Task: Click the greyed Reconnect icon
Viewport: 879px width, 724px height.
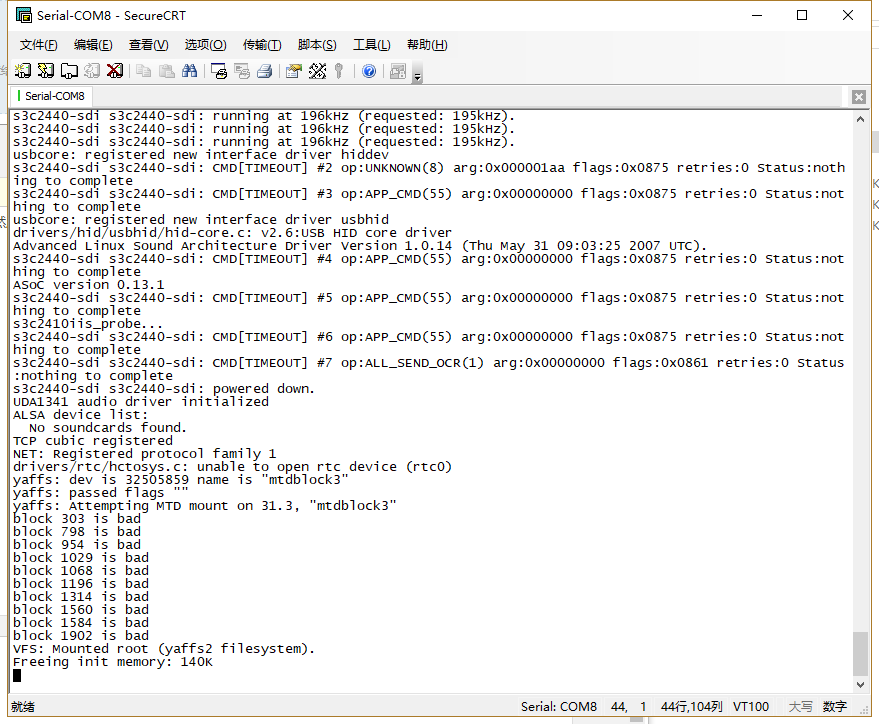Action: [x=92, y=71]
